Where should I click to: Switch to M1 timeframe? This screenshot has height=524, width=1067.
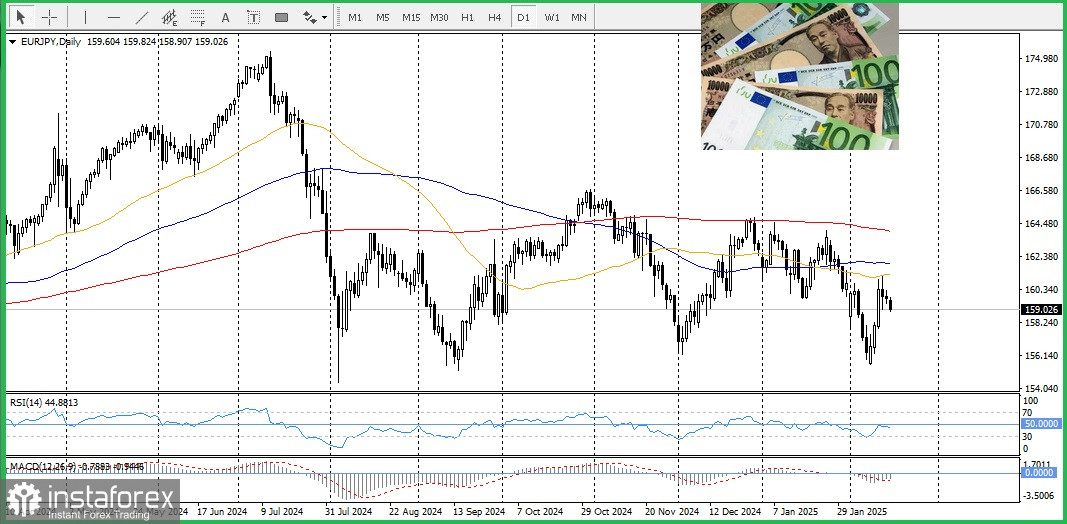(x=355, y=17)
